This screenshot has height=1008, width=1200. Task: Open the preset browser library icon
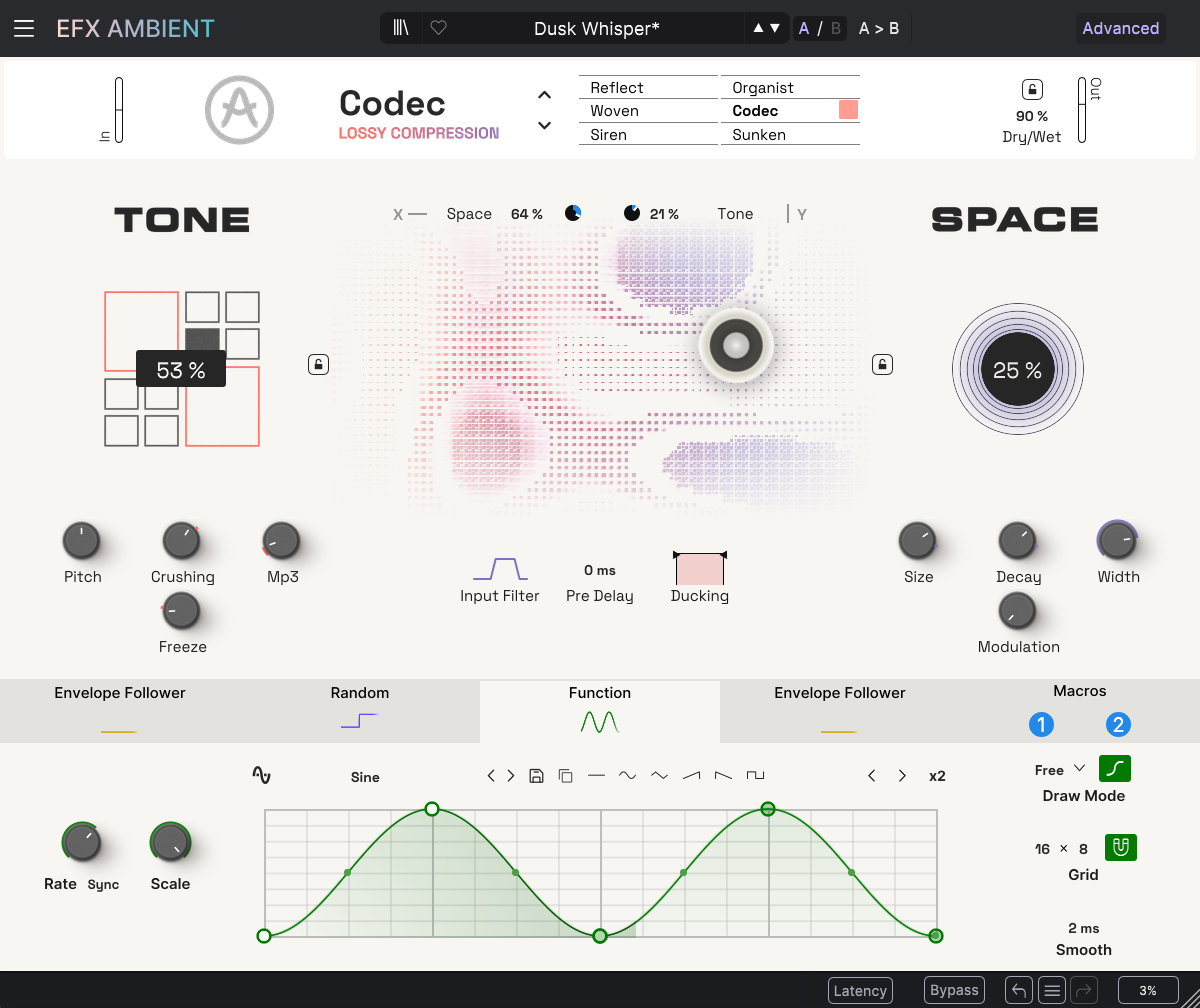click(x=401, y=28)
